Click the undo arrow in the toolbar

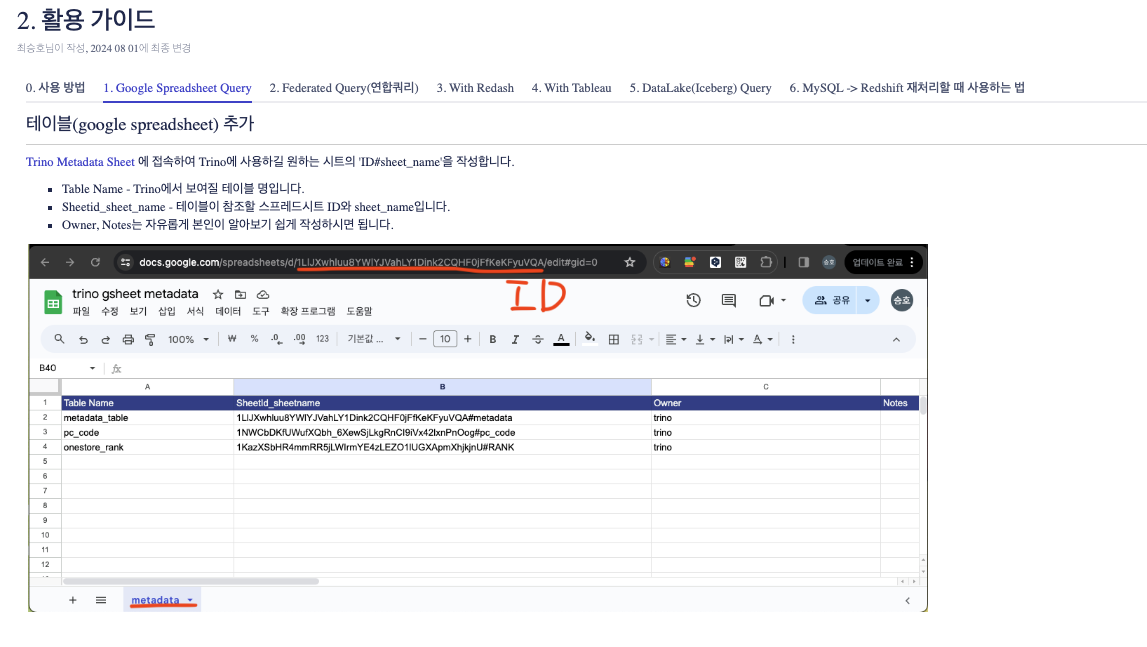83,340
